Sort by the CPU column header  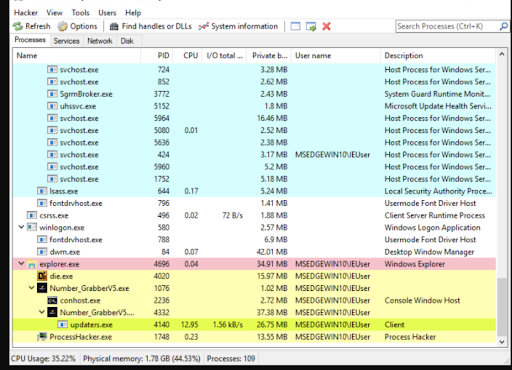(x=187, y=56)
